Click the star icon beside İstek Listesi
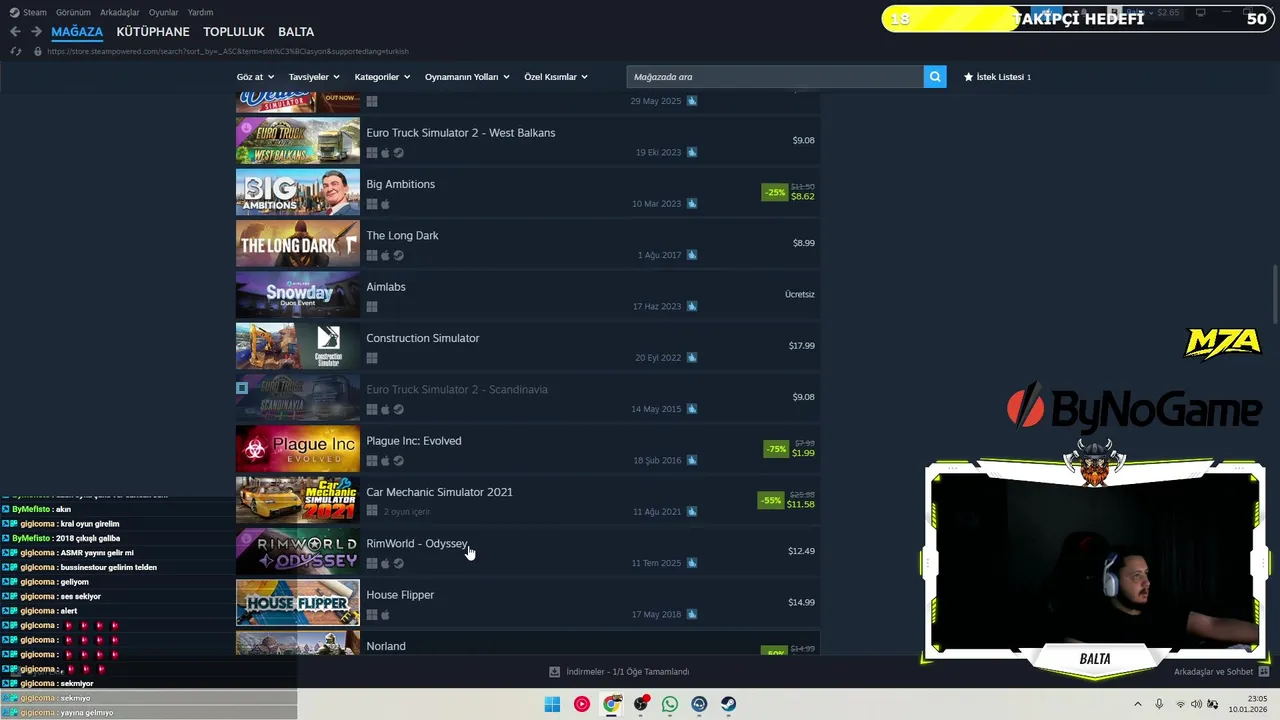 [x=968, y=77]
